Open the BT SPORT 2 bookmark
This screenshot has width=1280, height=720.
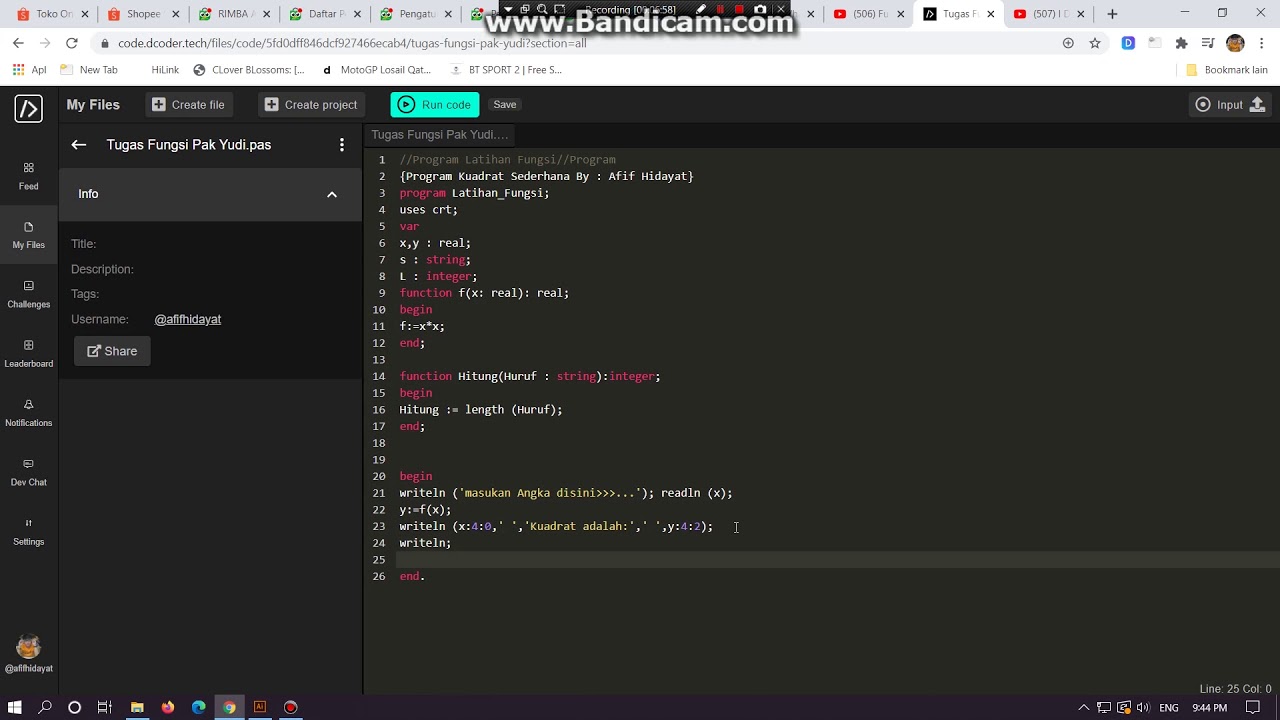506,70
